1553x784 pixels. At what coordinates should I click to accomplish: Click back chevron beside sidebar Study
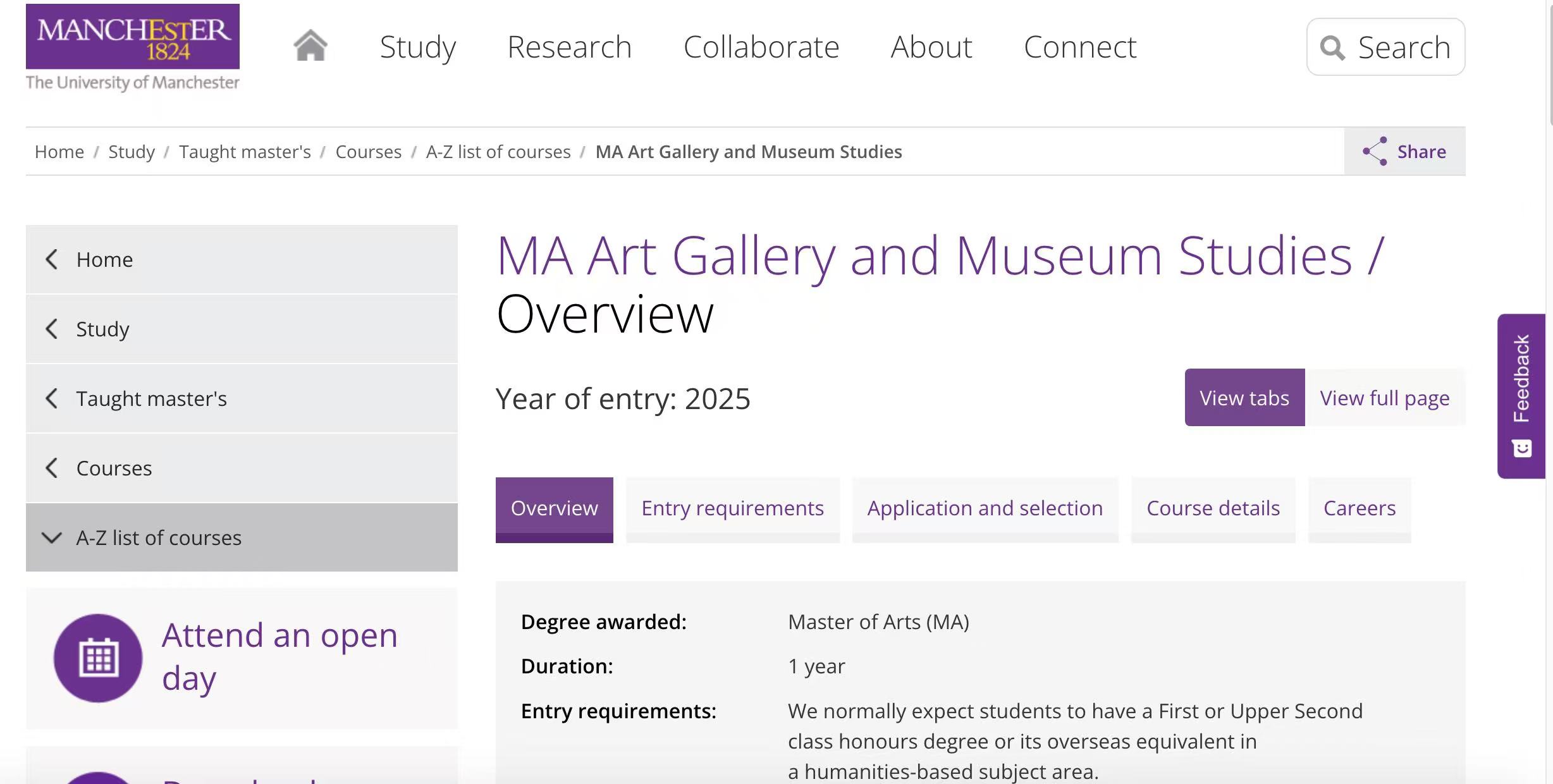coord(52,329)
